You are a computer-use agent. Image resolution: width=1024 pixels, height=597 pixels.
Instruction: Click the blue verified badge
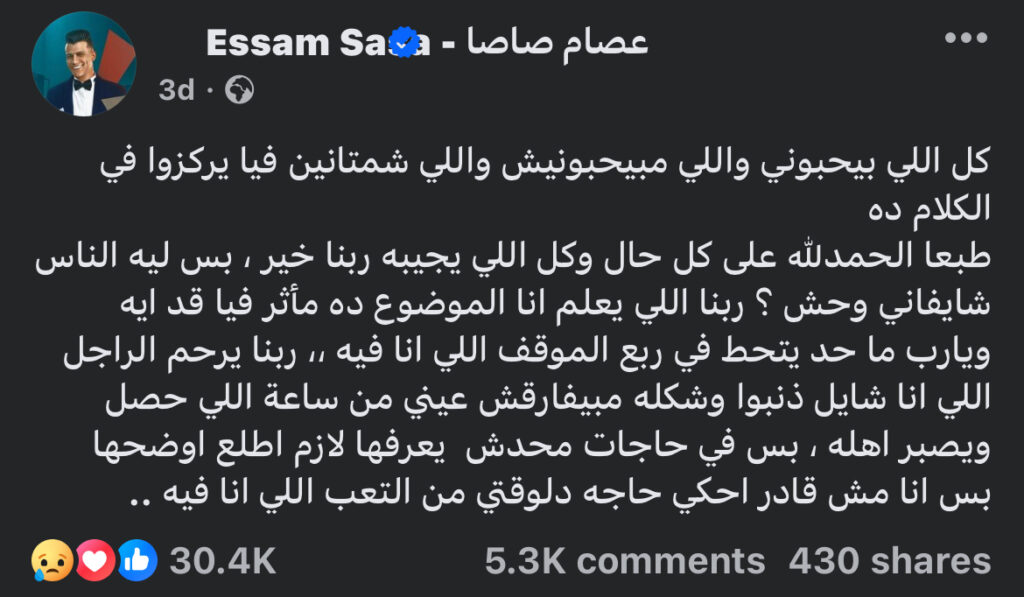coord(405,42)
